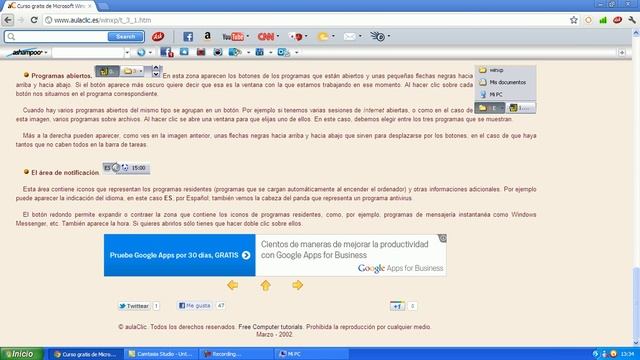This screenshot has height=360, width=640.
Task: Open the wrench settings menu
Action: tap(632, 20)
